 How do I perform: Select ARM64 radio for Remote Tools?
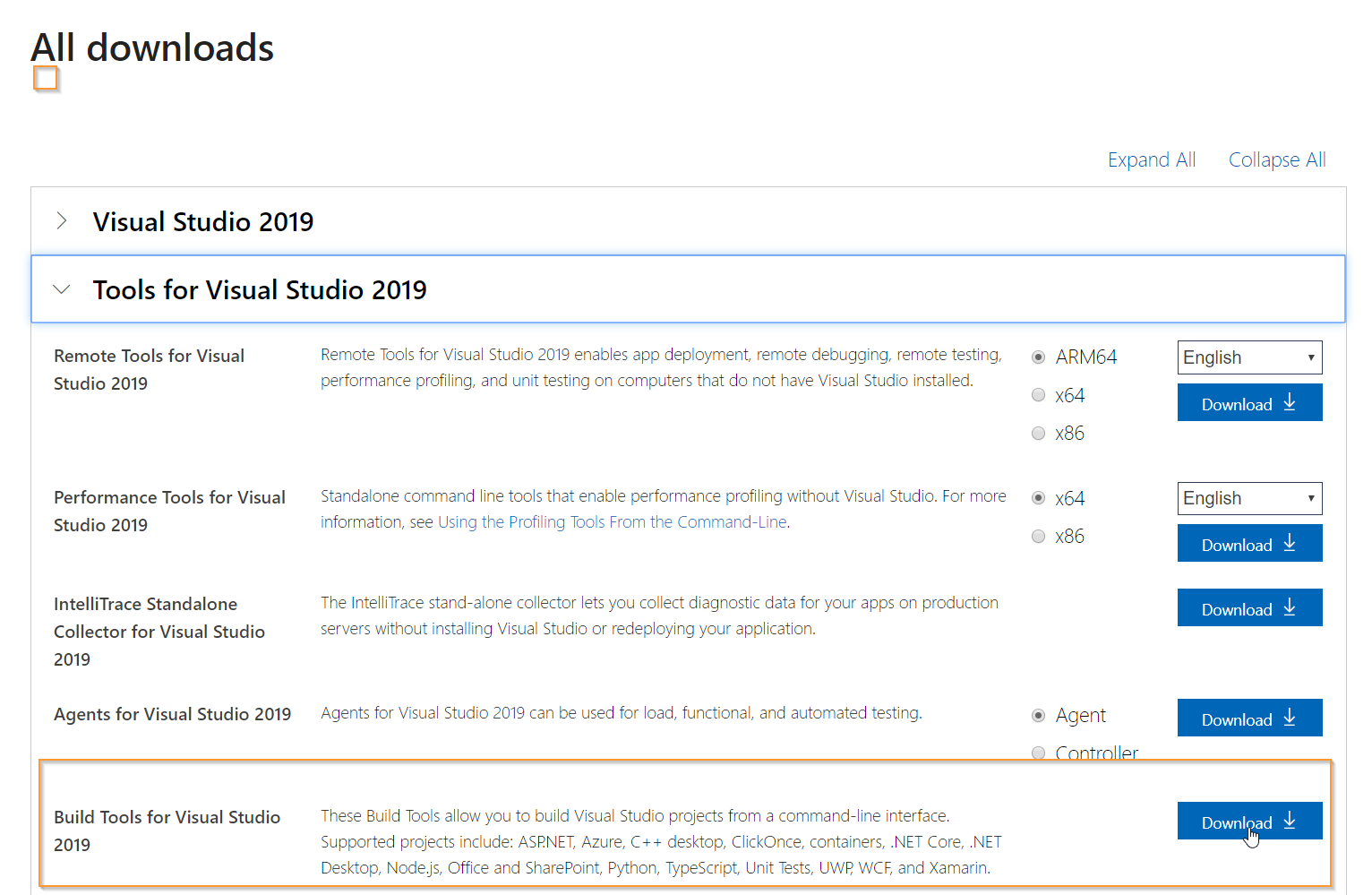click(x=1039, y=357)
